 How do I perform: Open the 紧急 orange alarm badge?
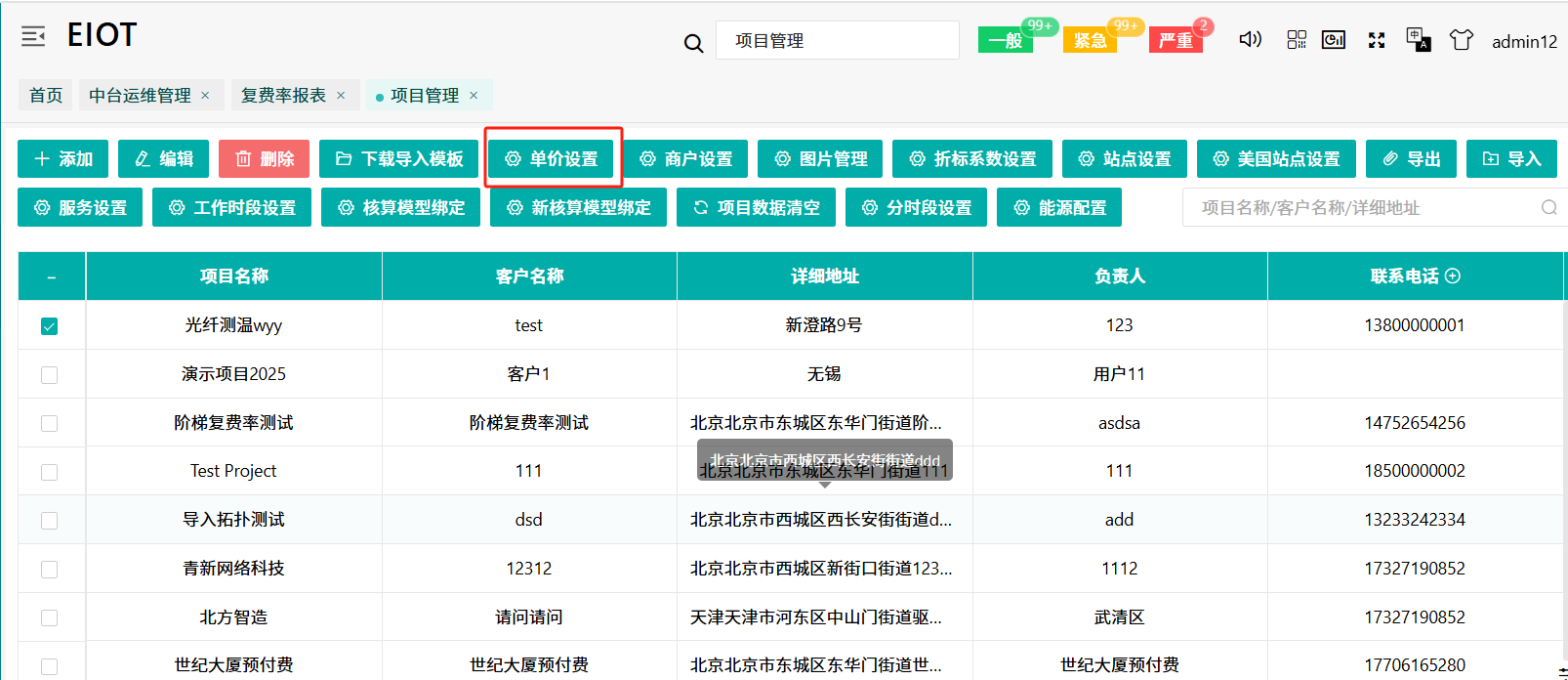tap(1090, 40)
